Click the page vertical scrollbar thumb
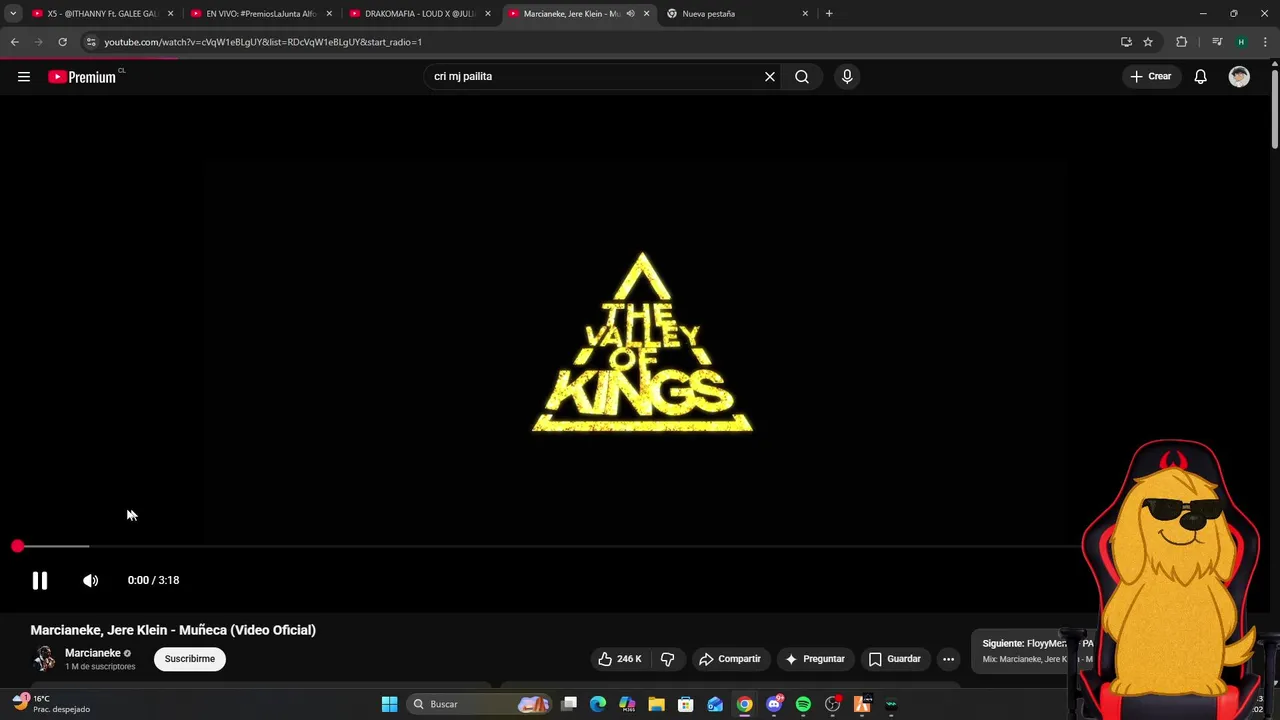The height and width of the screenshot is (720, 1280). (x=1274, y=108)
